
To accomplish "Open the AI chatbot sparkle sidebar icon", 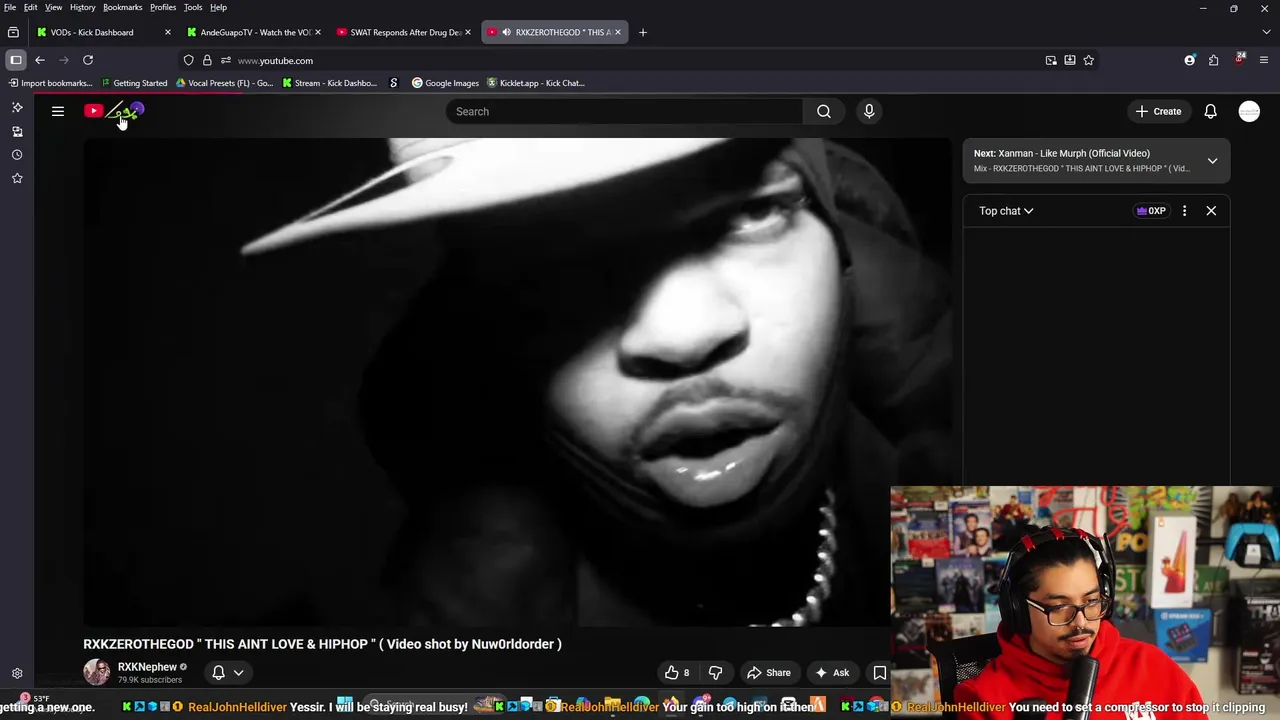I will coord(17,108).
